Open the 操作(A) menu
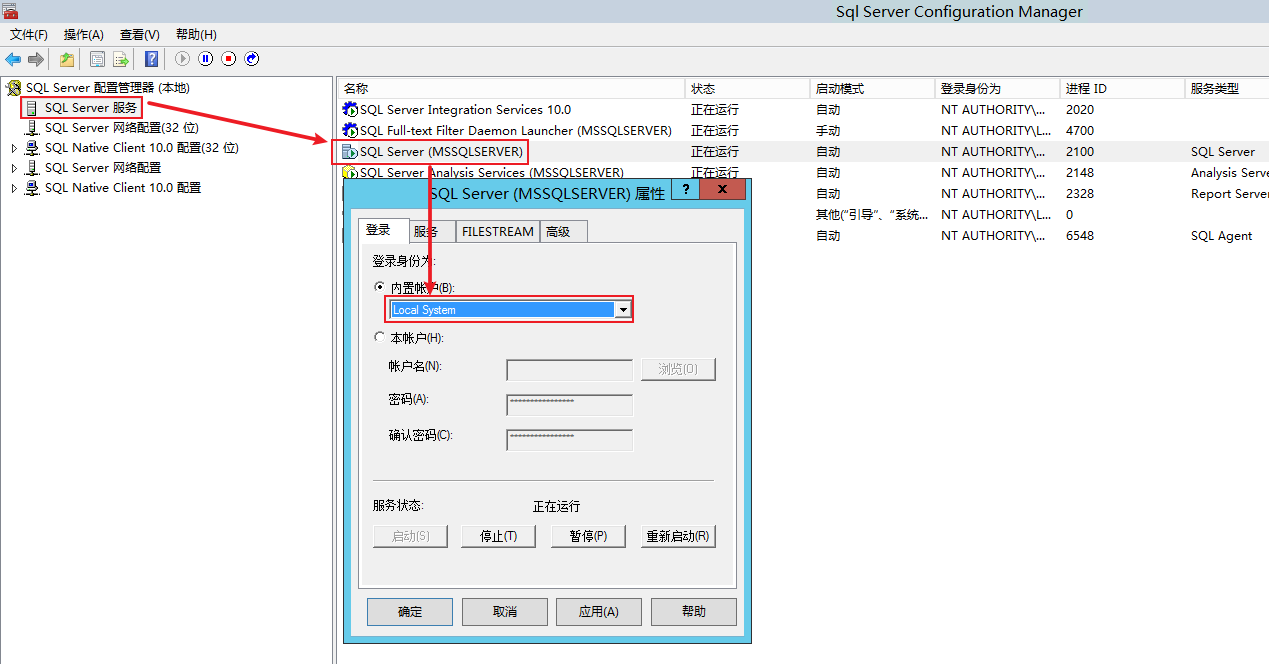Viewport: 1269px width, 664px height. pyautogui.click(x=83, y=34)
